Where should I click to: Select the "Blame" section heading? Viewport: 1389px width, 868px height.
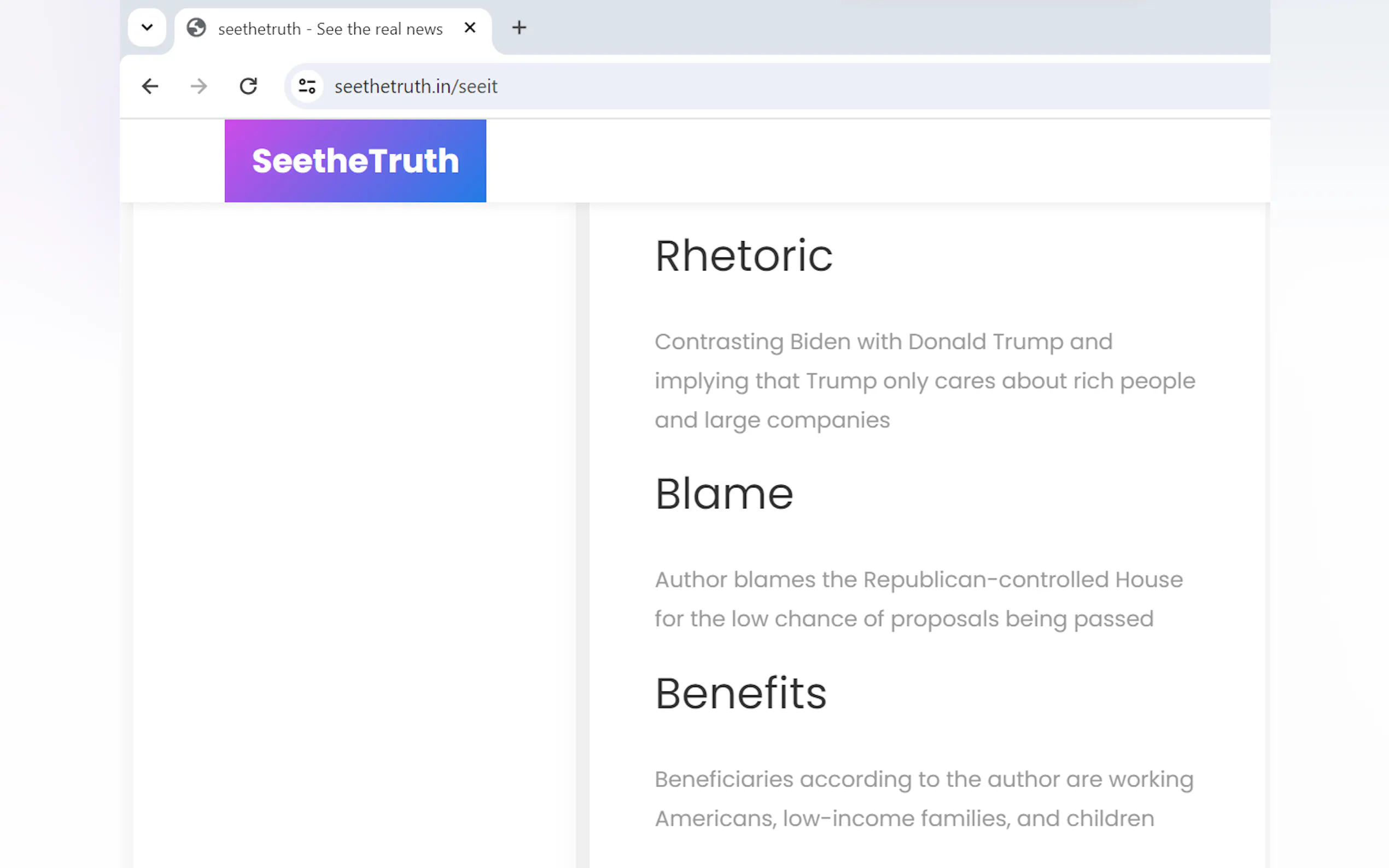tap(723, 494)
